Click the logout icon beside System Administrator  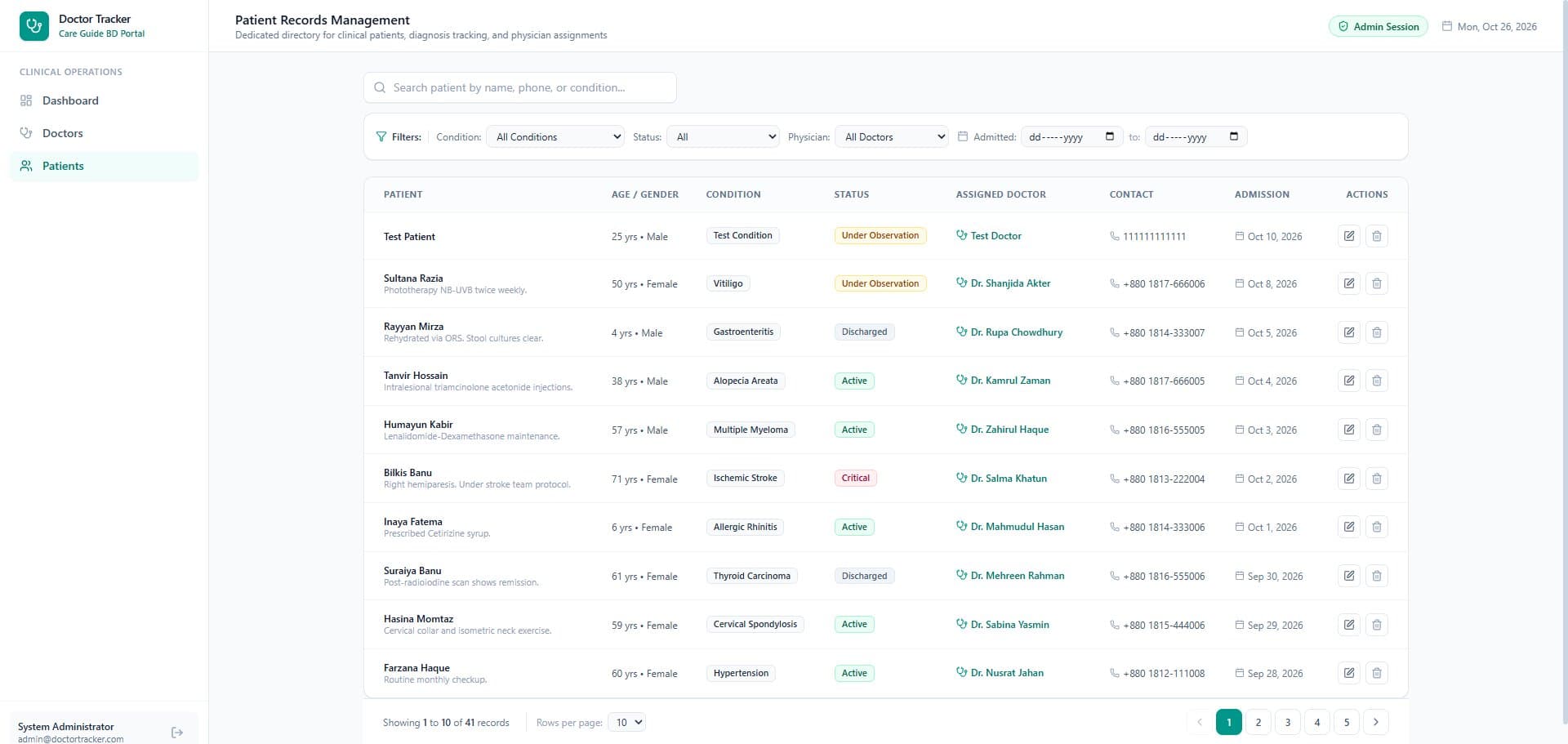pyautogui.click(x=177, y=733)
